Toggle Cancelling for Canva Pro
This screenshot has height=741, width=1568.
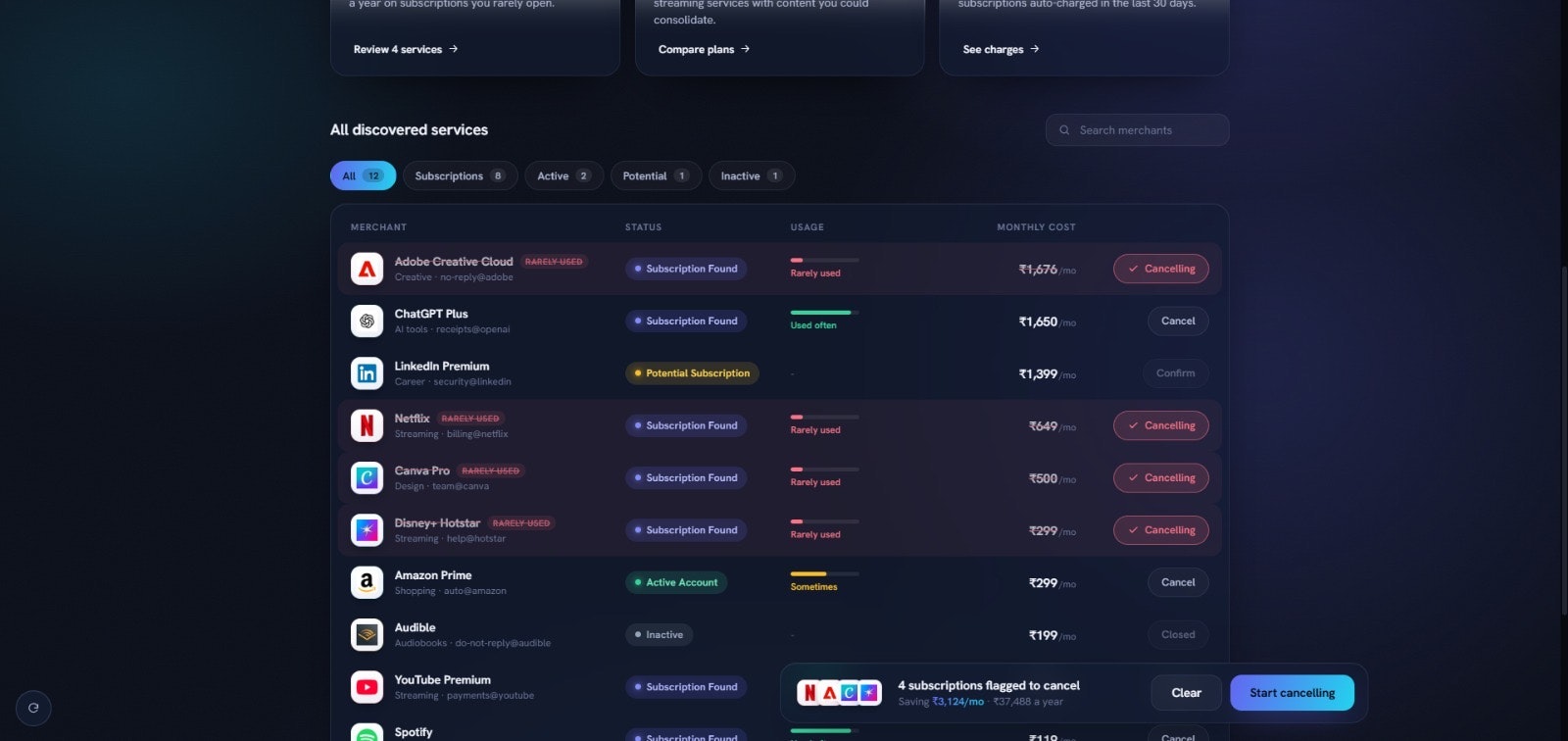click(1160, 477)
